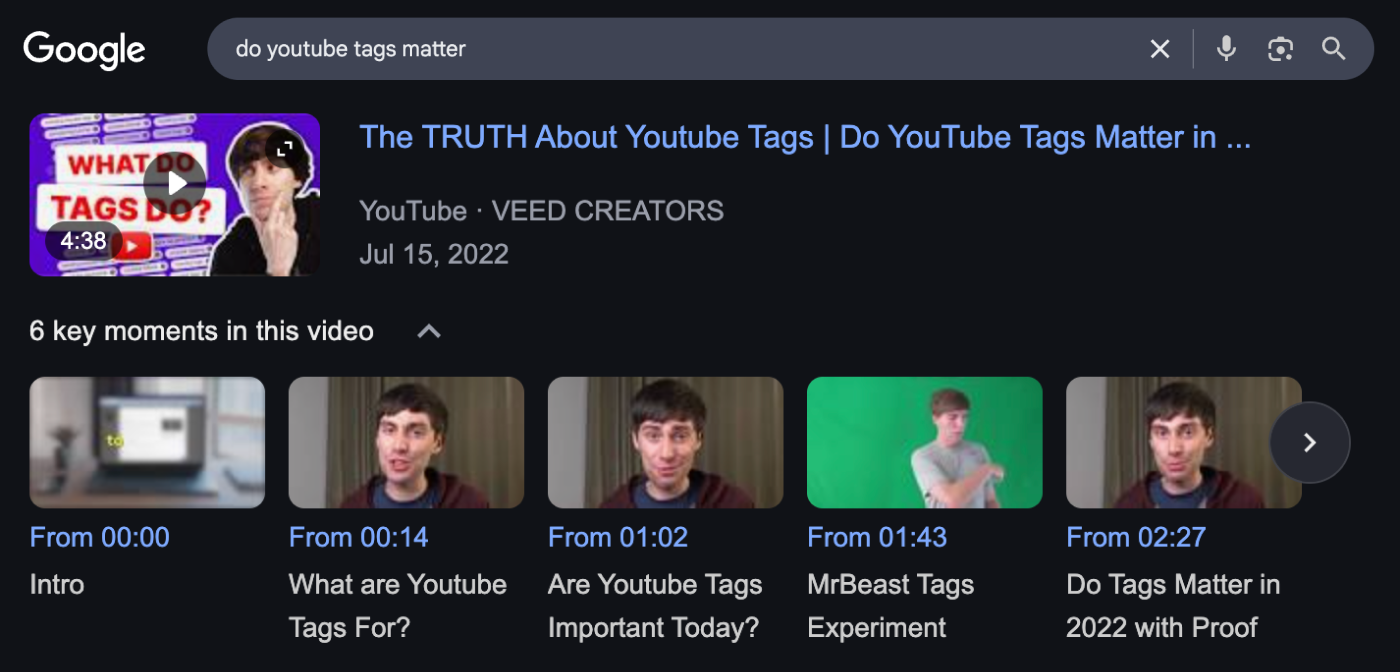Open the Intro key moment thumbnail
1400x672 pixels.
(147, 442)
